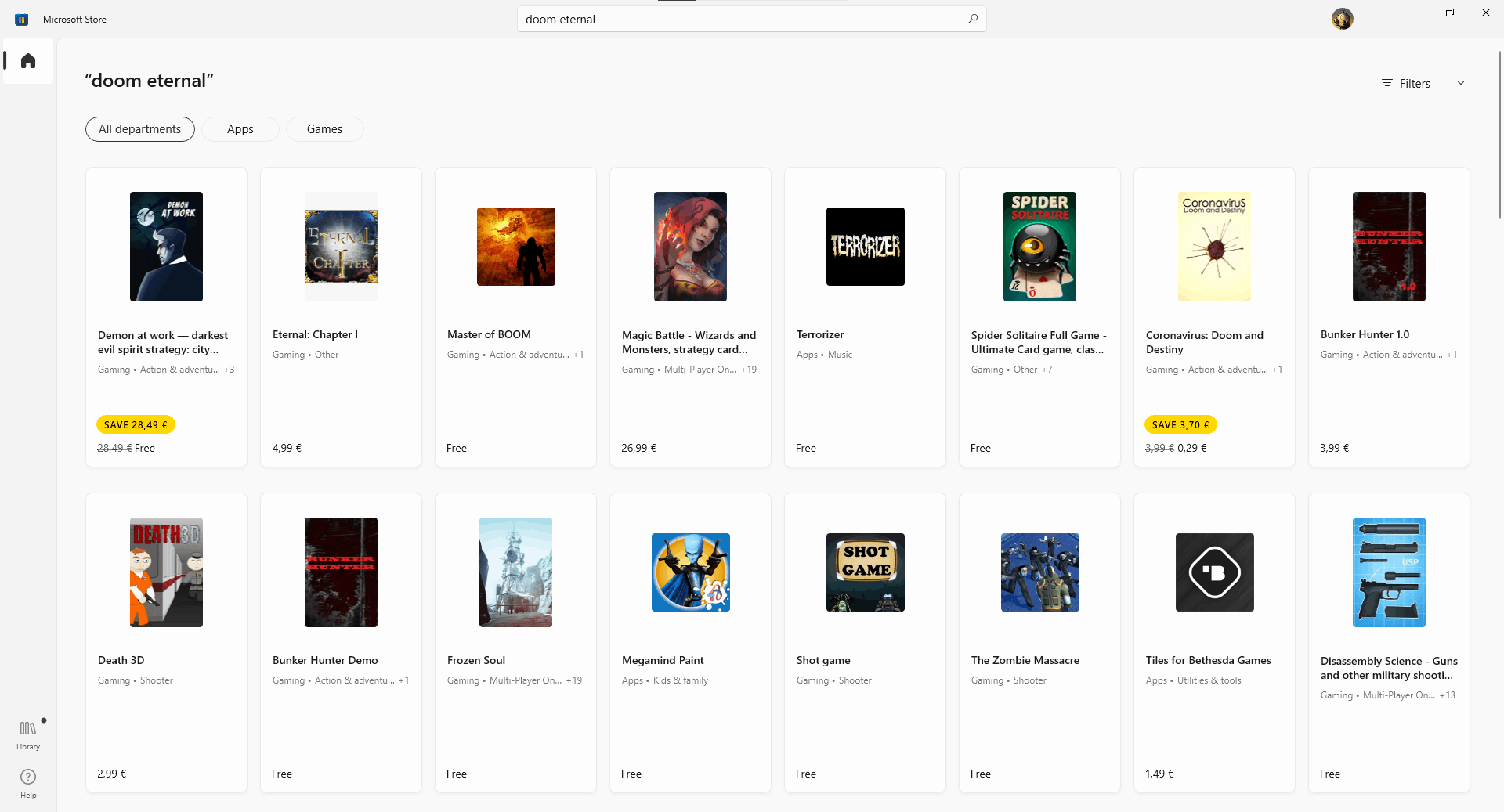Open the Eternal: Chapter I cover image
The width and height of the screenshot is (1504, 812).
(341, 247)
